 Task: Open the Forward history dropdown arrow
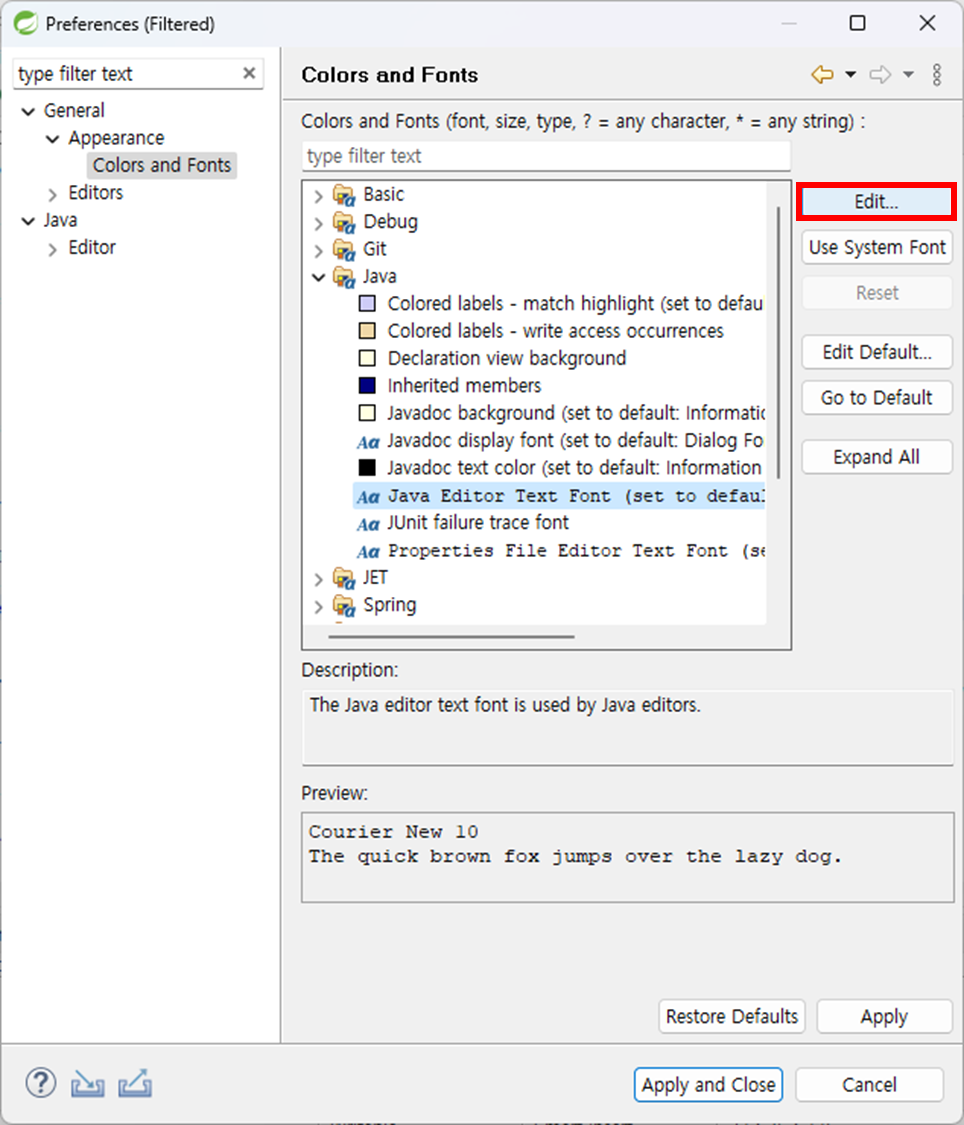click(x=908, y=74)
